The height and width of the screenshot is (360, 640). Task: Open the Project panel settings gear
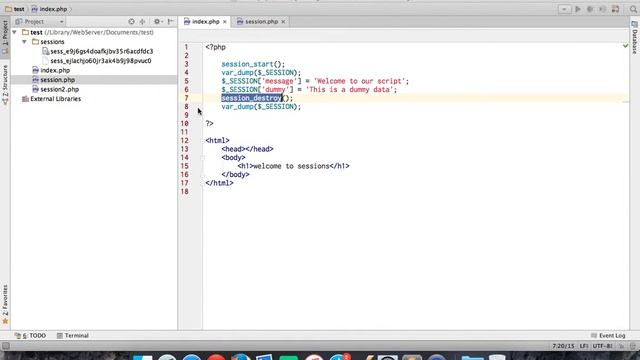[x=157, y=22]
